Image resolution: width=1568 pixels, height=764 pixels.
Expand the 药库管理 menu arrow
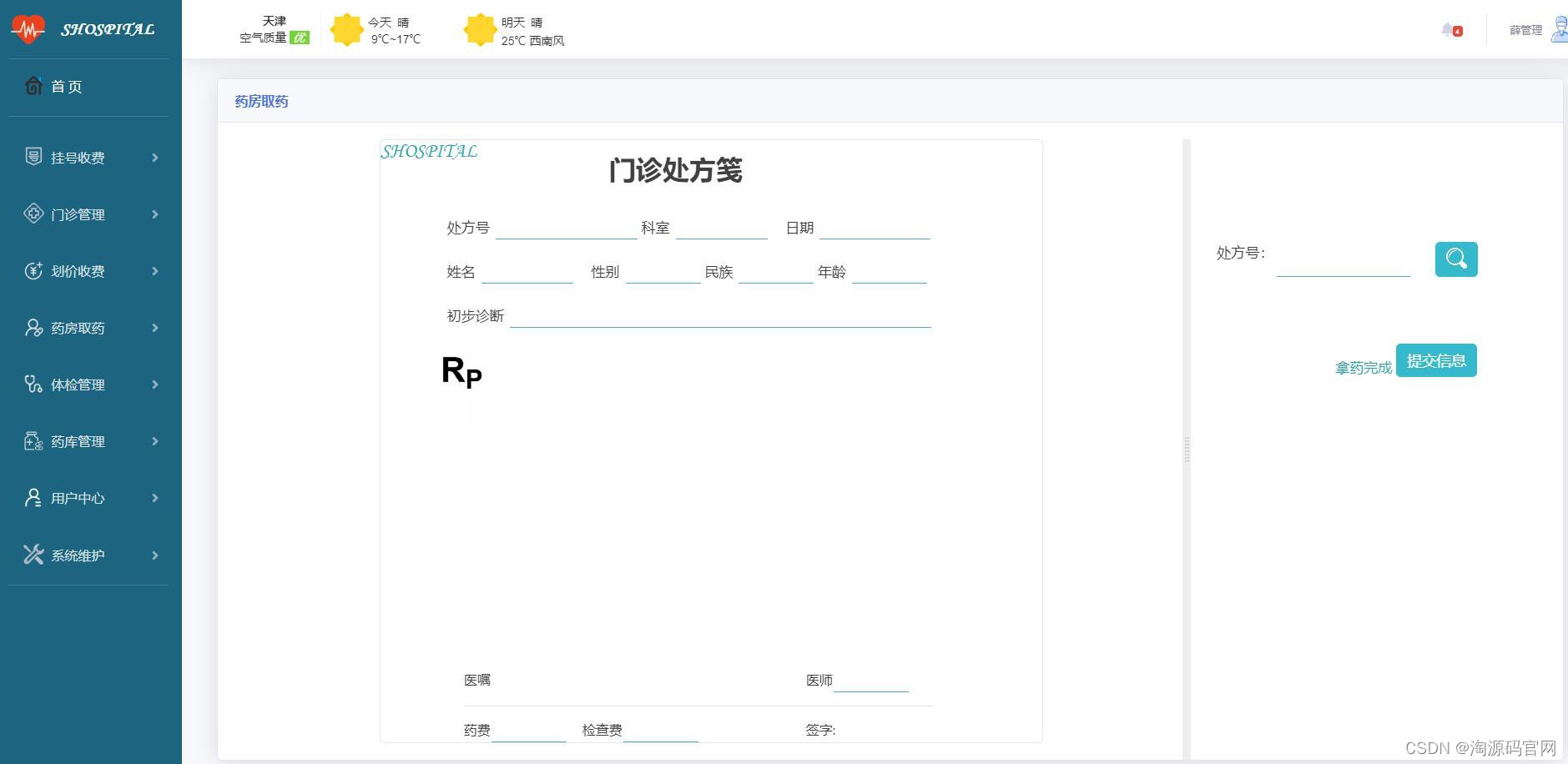155,441
